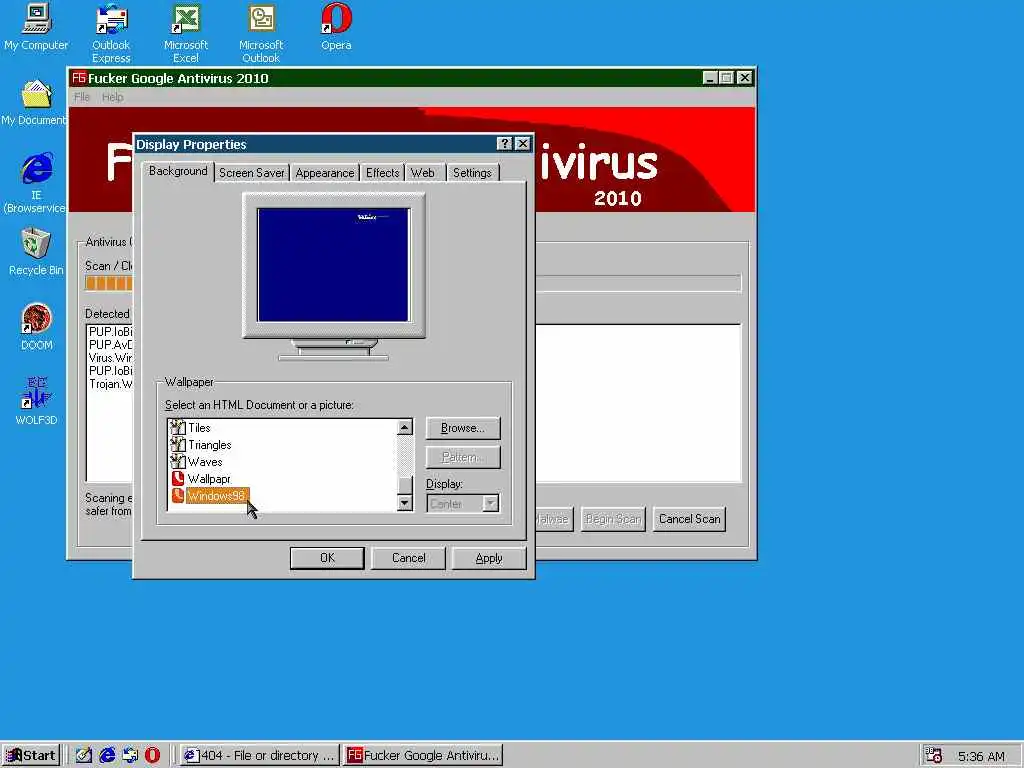The height and width of the screenshot is (768, 1024).
Task: Close the antivirus window
Action: pos(744,78)
